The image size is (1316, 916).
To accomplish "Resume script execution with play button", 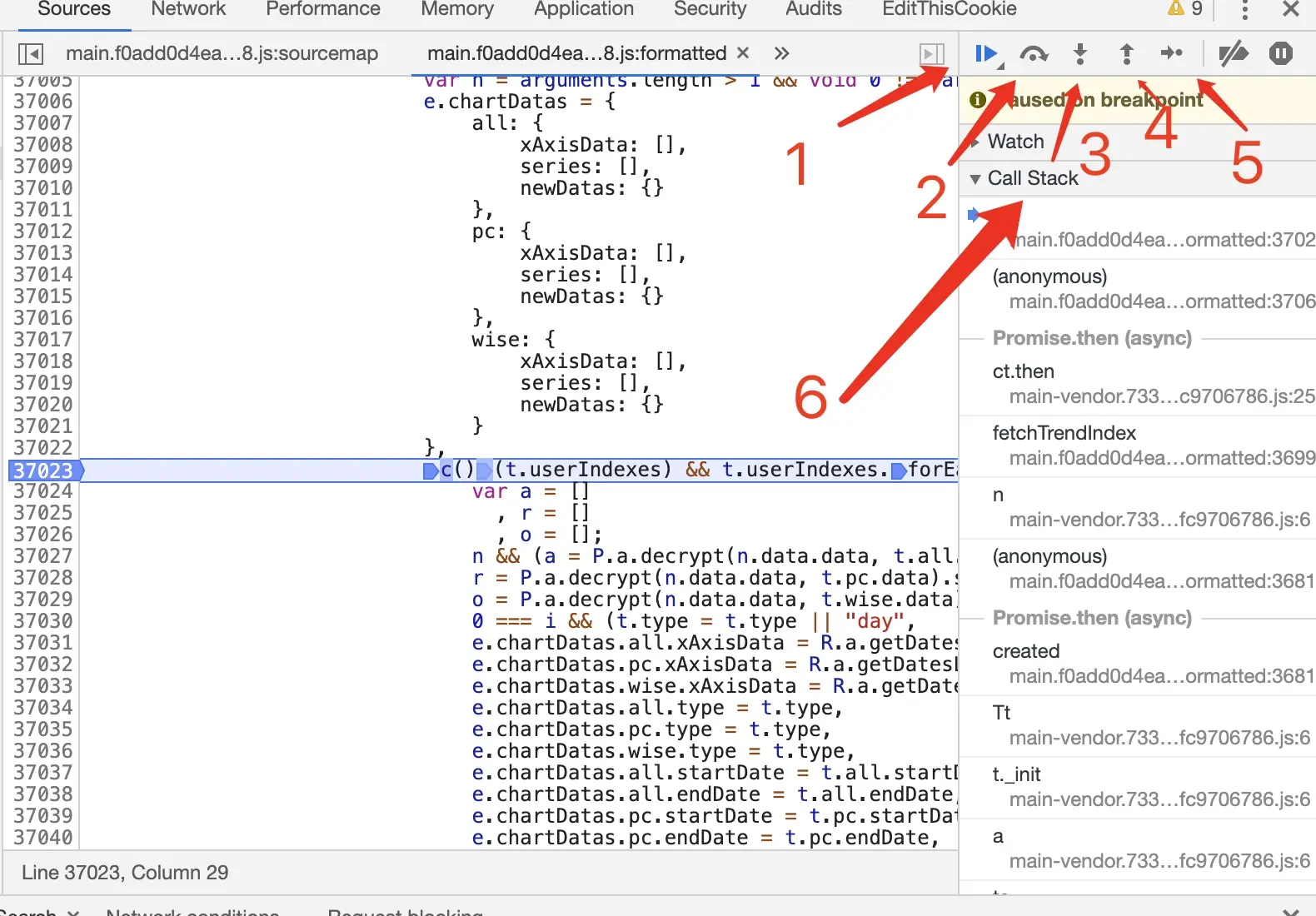I will point(987,54).
